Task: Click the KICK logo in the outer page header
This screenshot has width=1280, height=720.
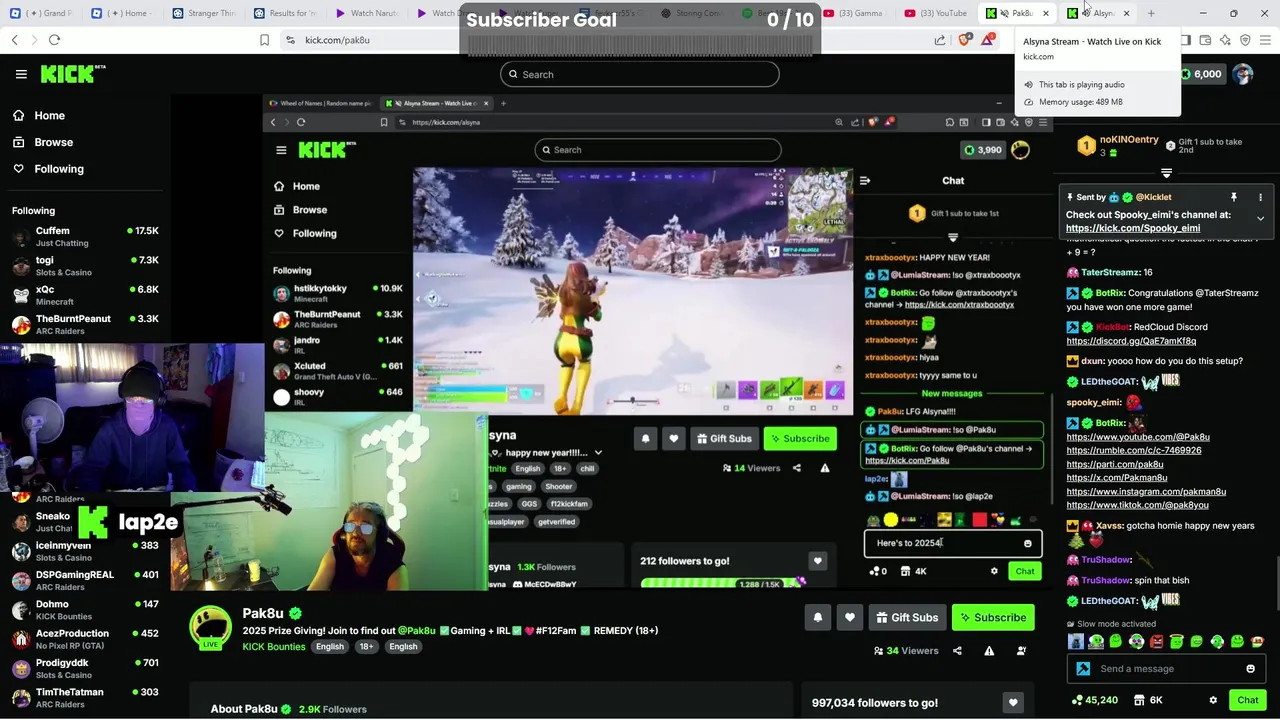Action: (x=72, y=74)
